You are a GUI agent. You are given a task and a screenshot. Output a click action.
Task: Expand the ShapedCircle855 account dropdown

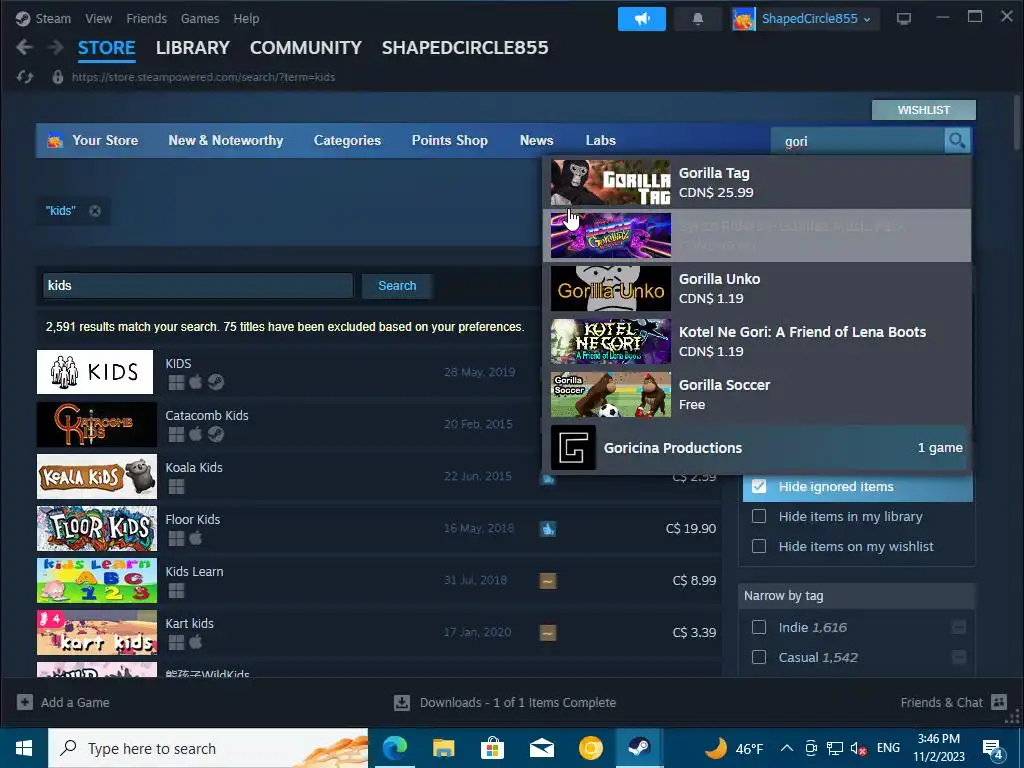816,19
